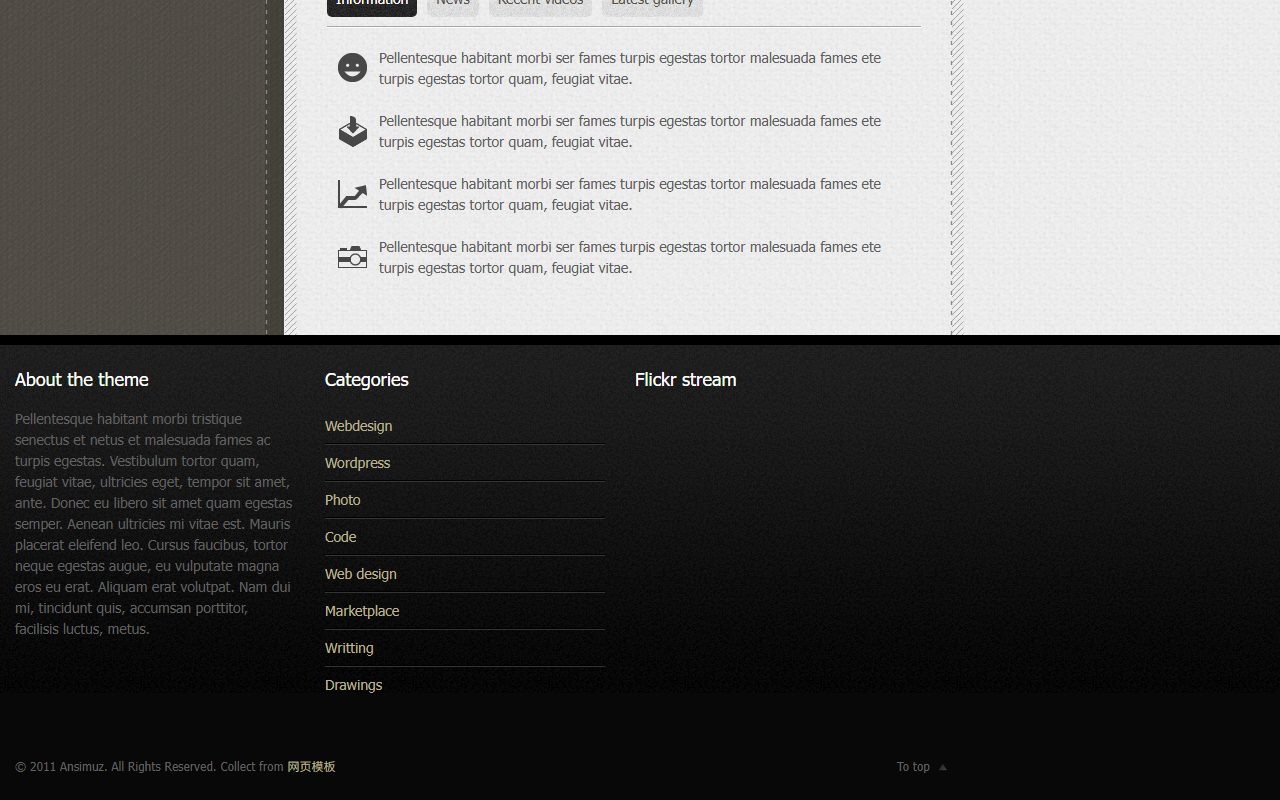The image size is (1280, 800).
Task: Click the rising chart arrow icon
Action: pos(352,194)
